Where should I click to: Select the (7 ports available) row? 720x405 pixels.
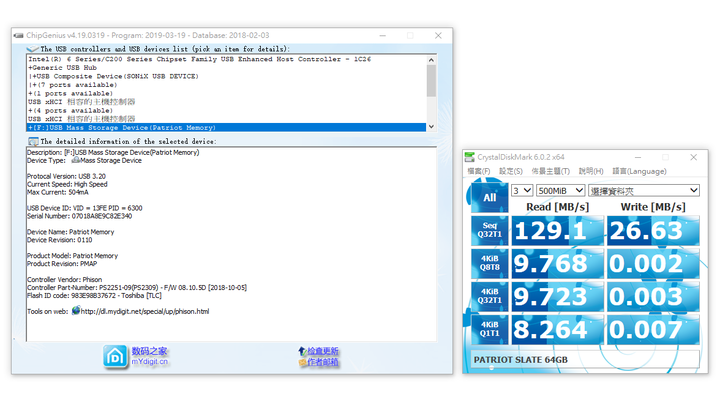(226, 85)
